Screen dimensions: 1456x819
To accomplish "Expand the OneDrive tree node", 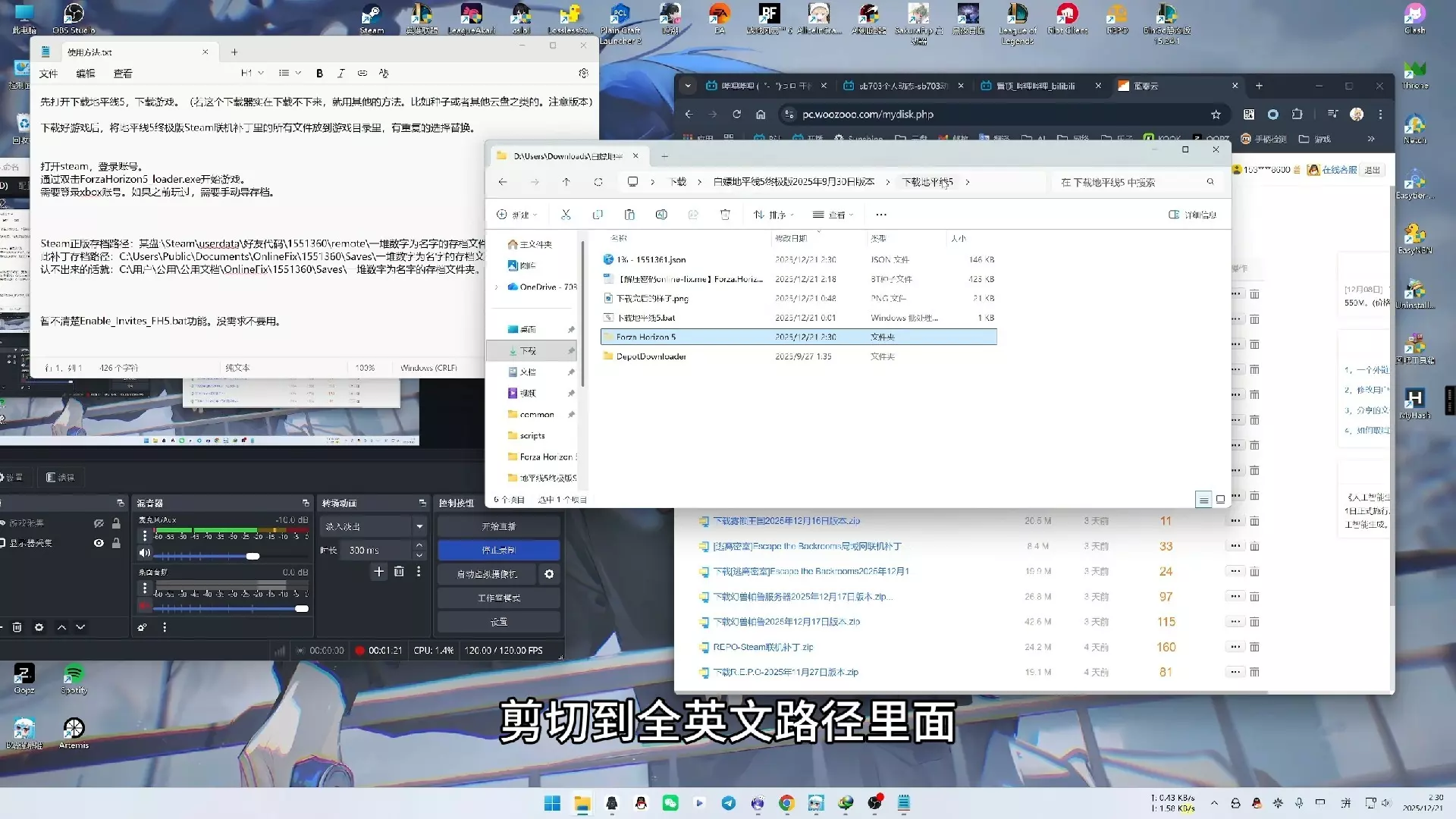I will [497, 287].
